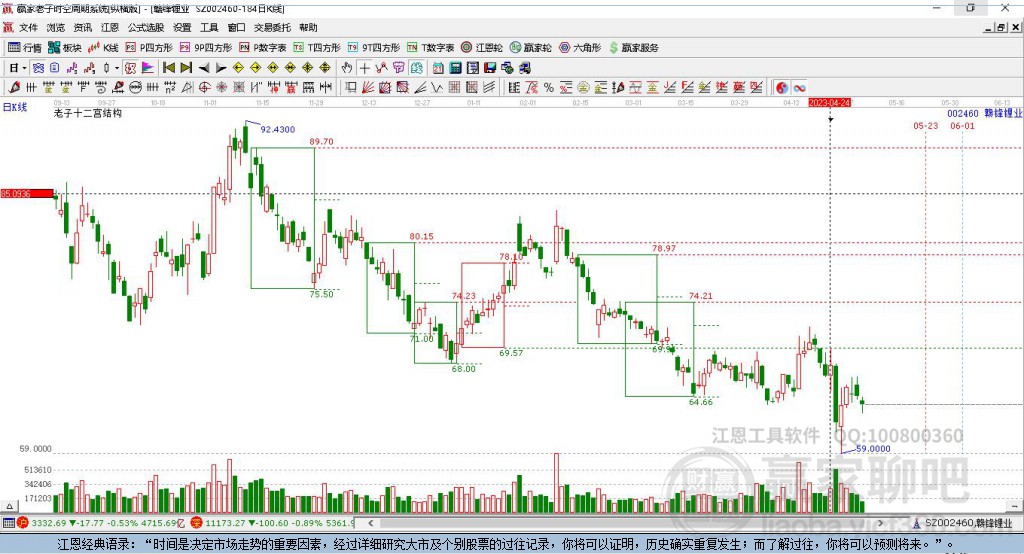
Task: Select the 江恩轮 Gann wheel tool
Action: 482,48
